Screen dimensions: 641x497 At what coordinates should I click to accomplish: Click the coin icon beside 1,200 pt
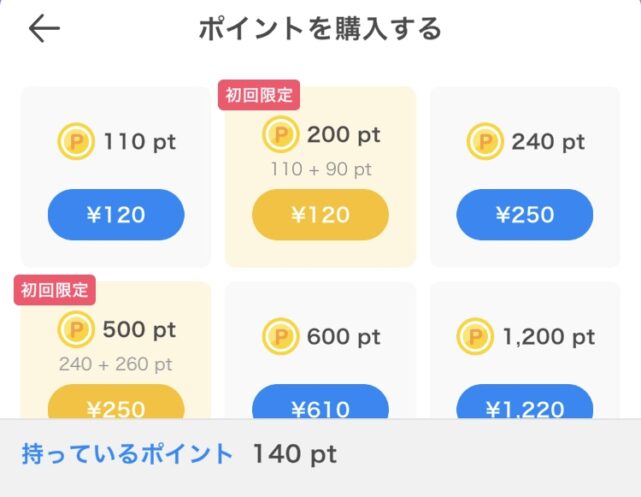click(473, 337)
